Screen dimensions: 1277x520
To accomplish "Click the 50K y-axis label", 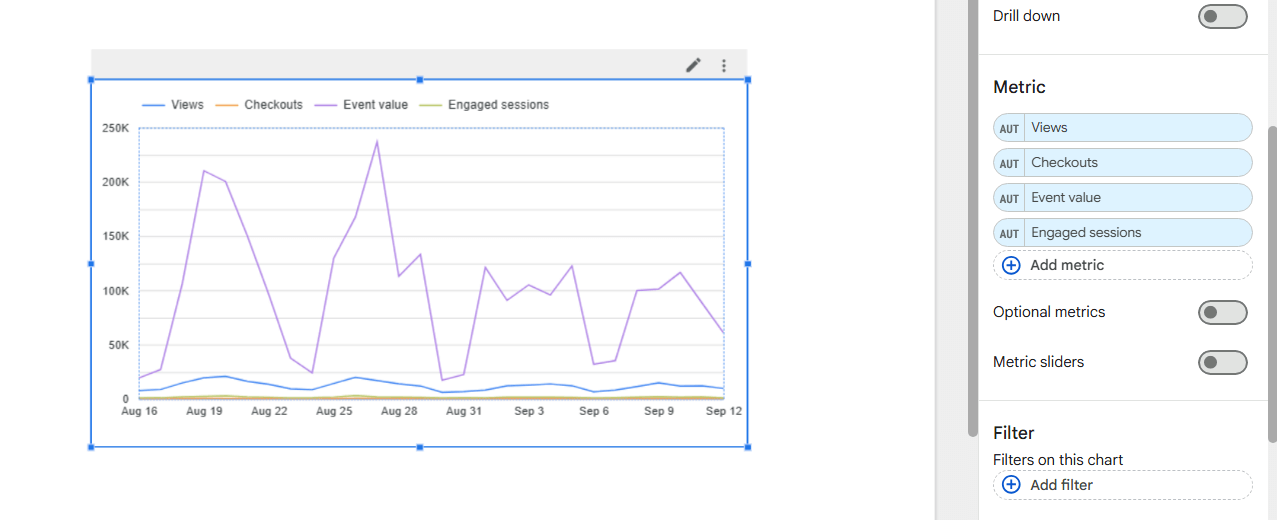I will pos(119,345).
